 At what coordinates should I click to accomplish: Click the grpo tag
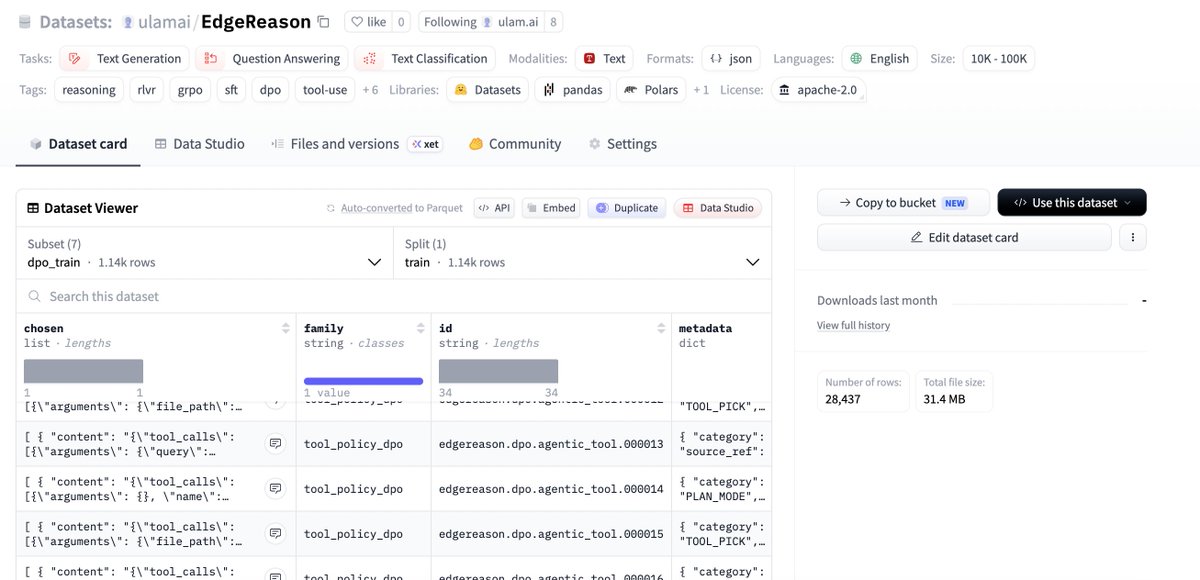[190, 89]
